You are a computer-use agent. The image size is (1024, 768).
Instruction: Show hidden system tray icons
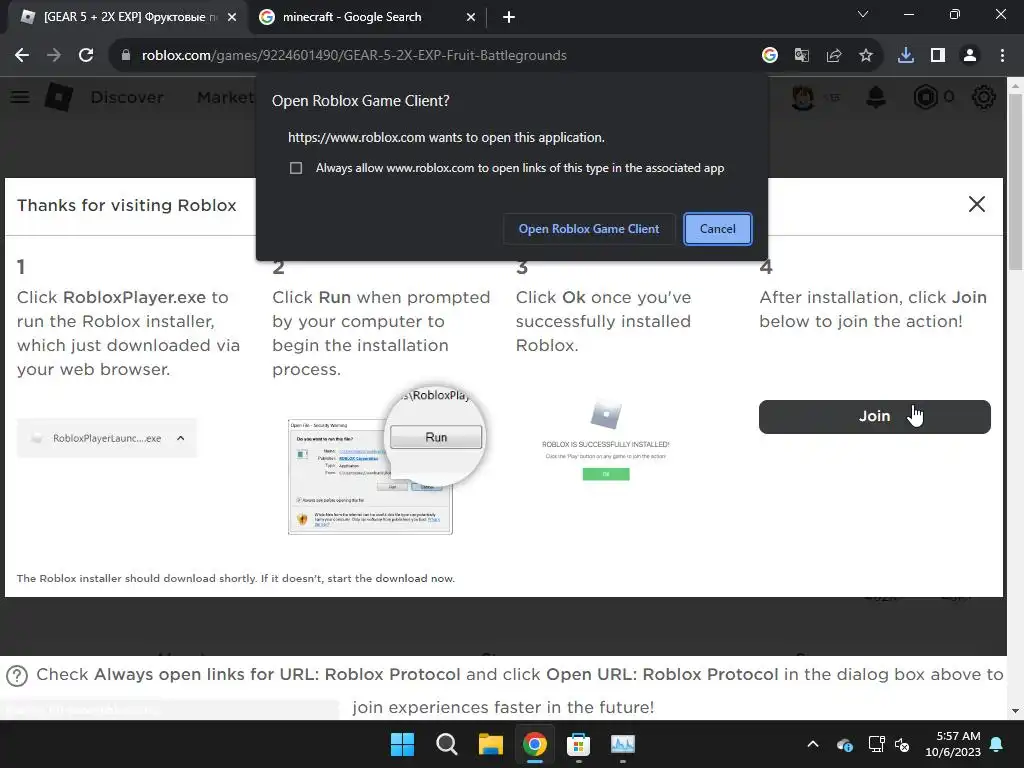(813, 744)
